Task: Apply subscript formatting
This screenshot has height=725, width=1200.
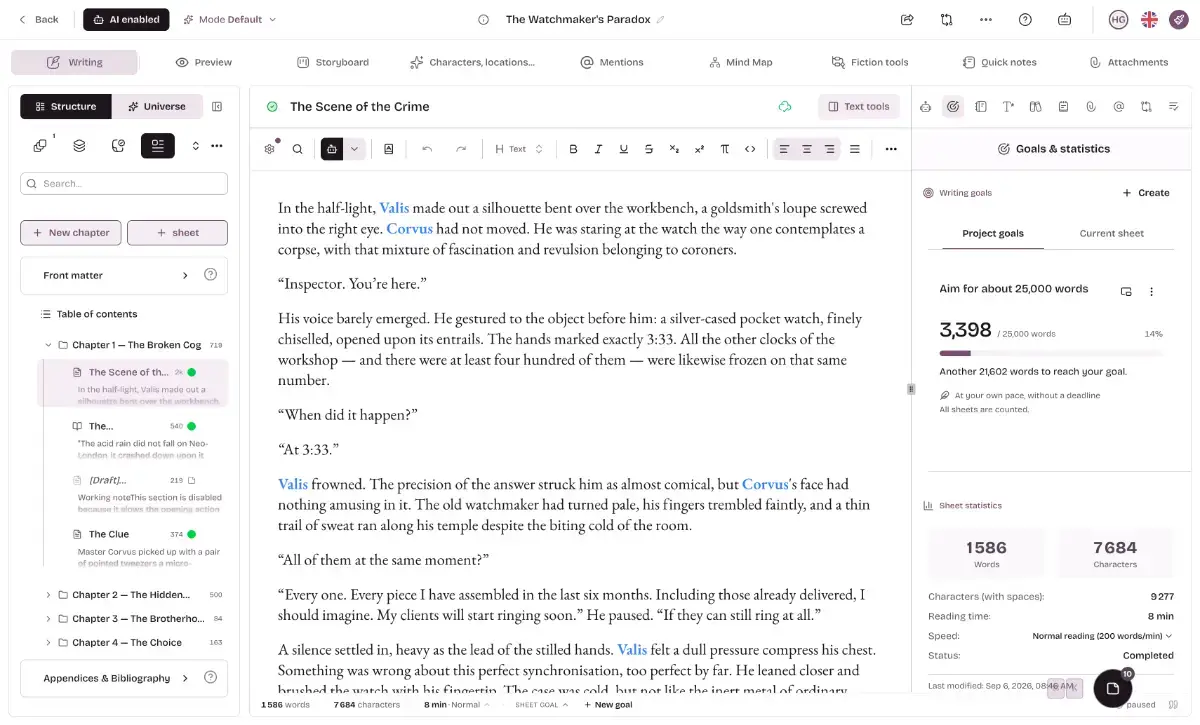Action: [x=674, y=149]
